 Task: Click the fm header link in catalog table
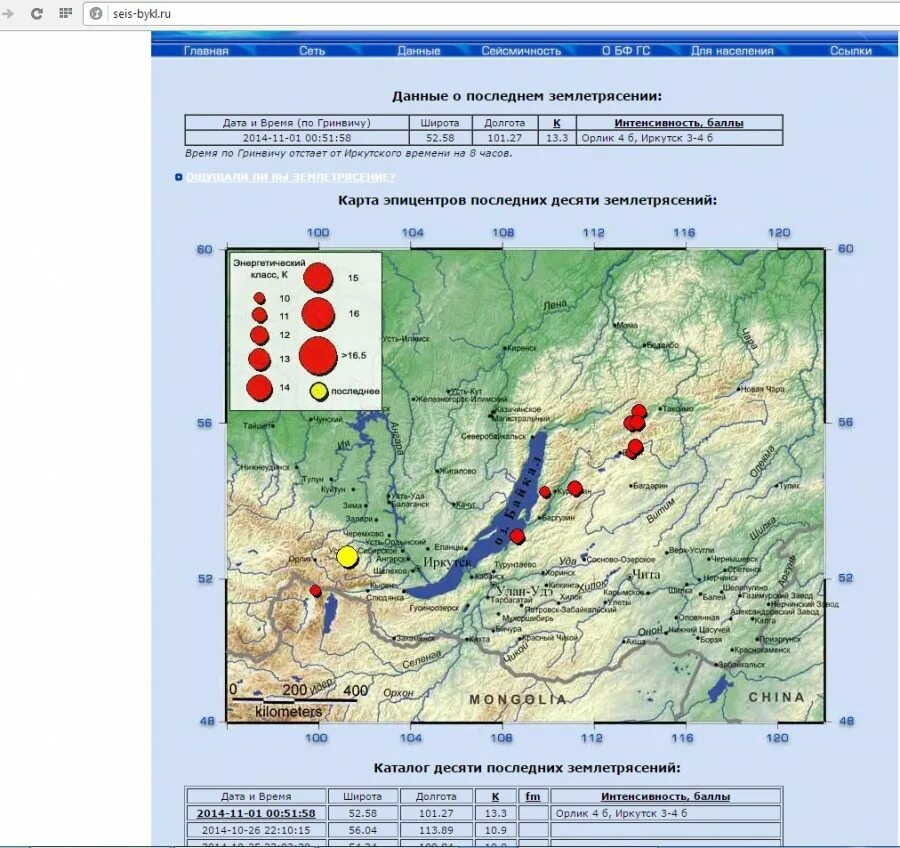pos(533,796)
